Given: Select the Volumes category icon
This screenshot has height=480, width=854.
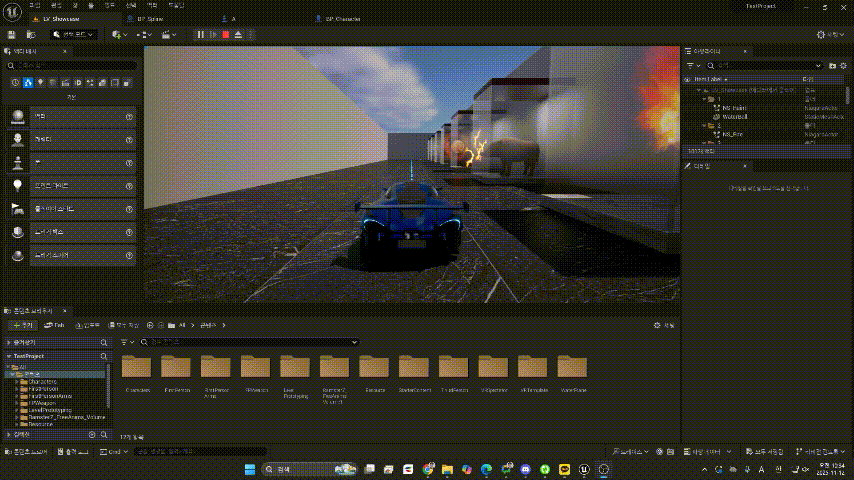Looking at the screenshot, I should point(115,83).
